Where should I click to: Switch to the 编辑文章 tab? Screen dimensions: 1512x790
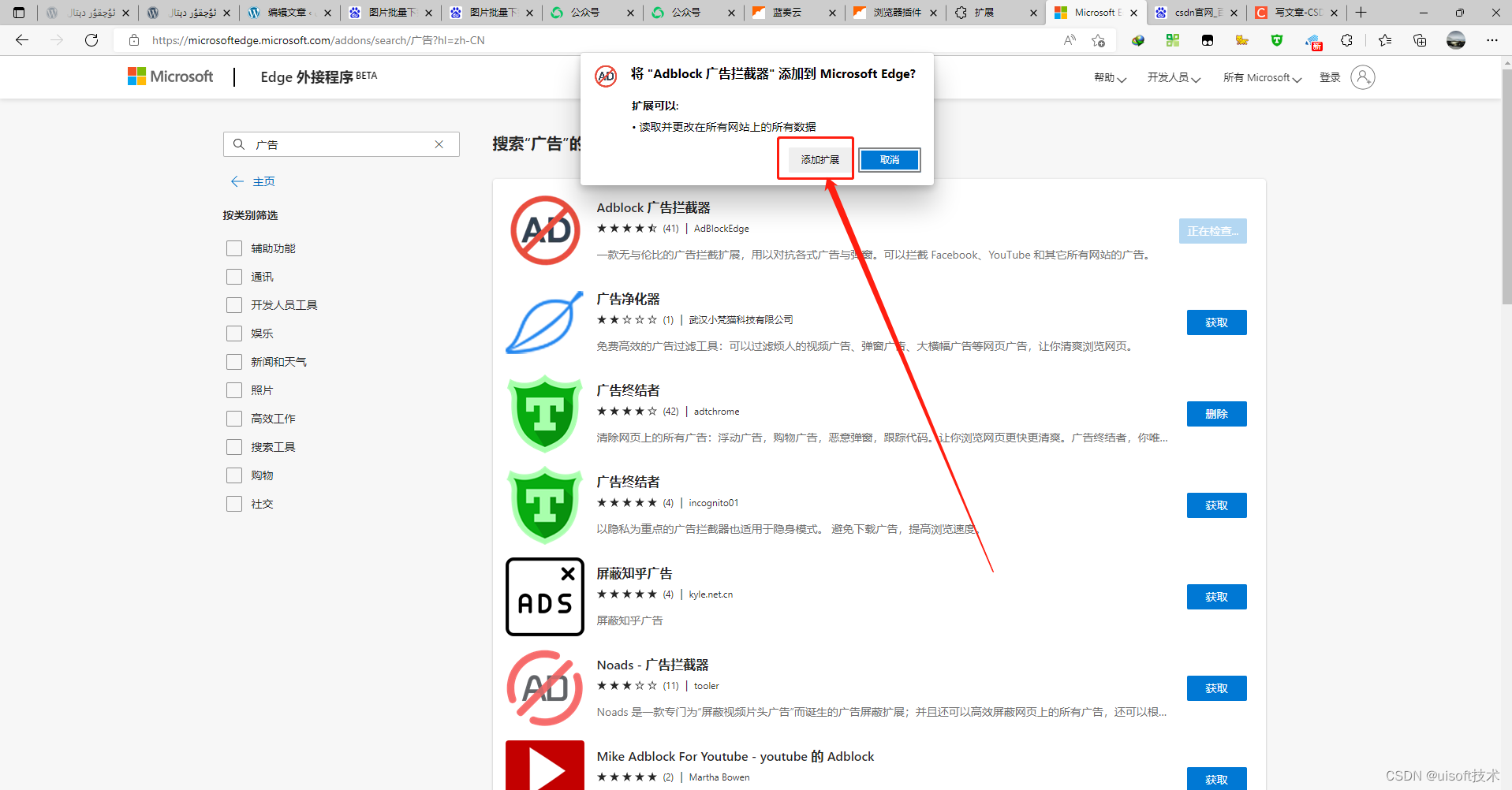click(289, 13)
